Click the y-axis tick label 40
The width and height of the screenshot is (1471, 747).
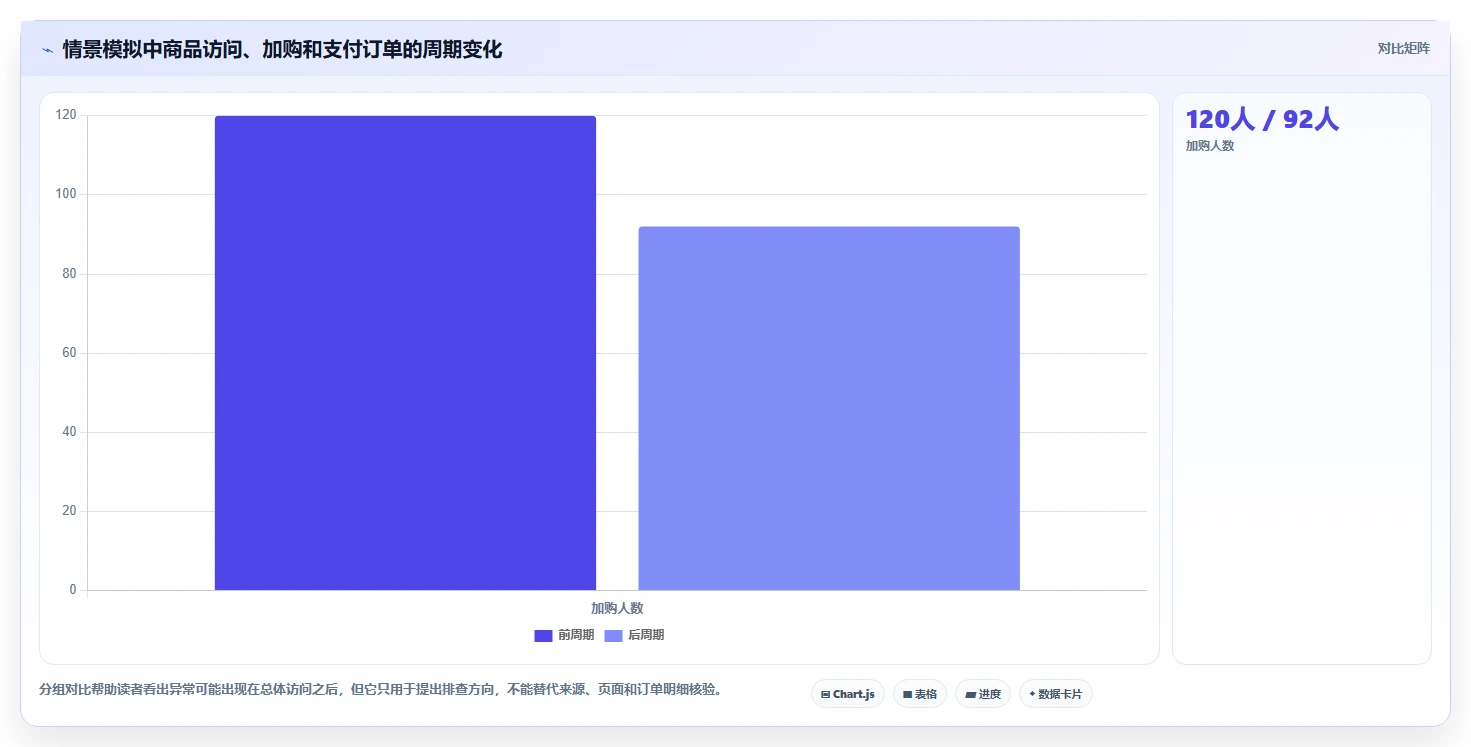(70, 432)
